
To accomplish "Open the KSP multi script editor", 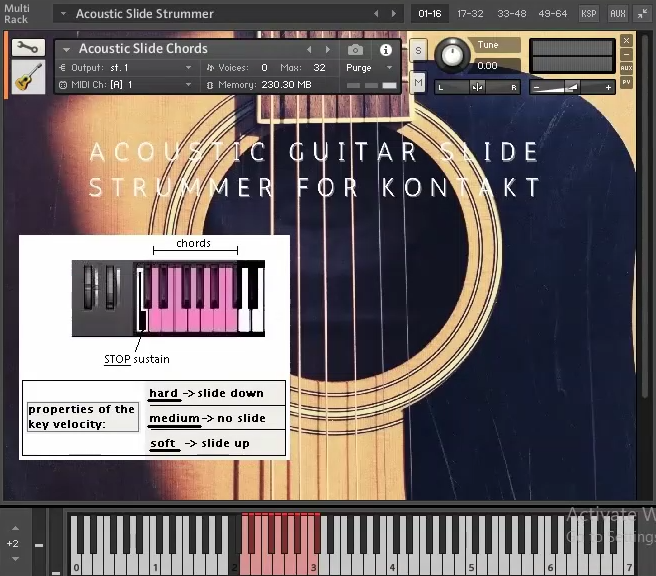I will [589, 13].
